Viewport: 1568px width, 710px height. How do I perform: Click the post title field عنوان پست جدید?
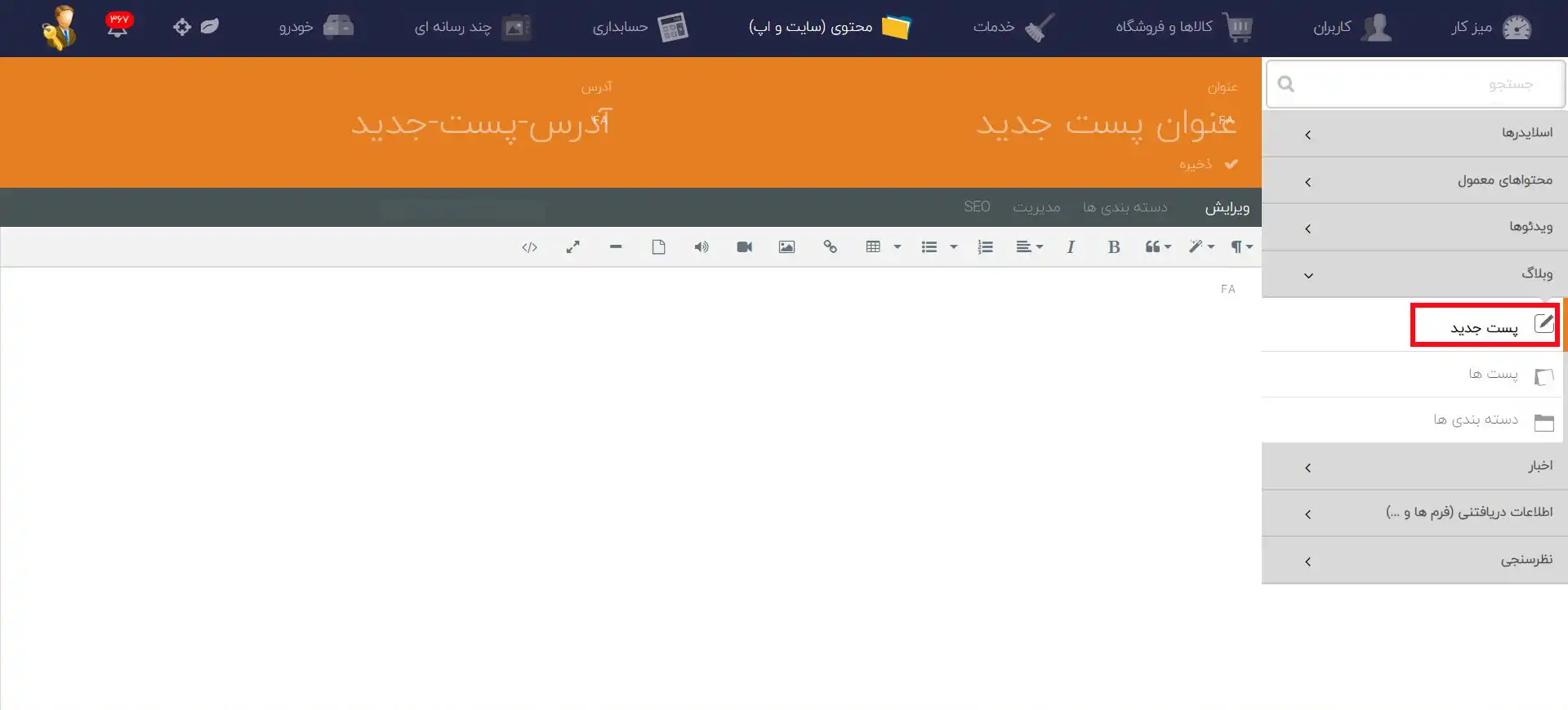1106,123
